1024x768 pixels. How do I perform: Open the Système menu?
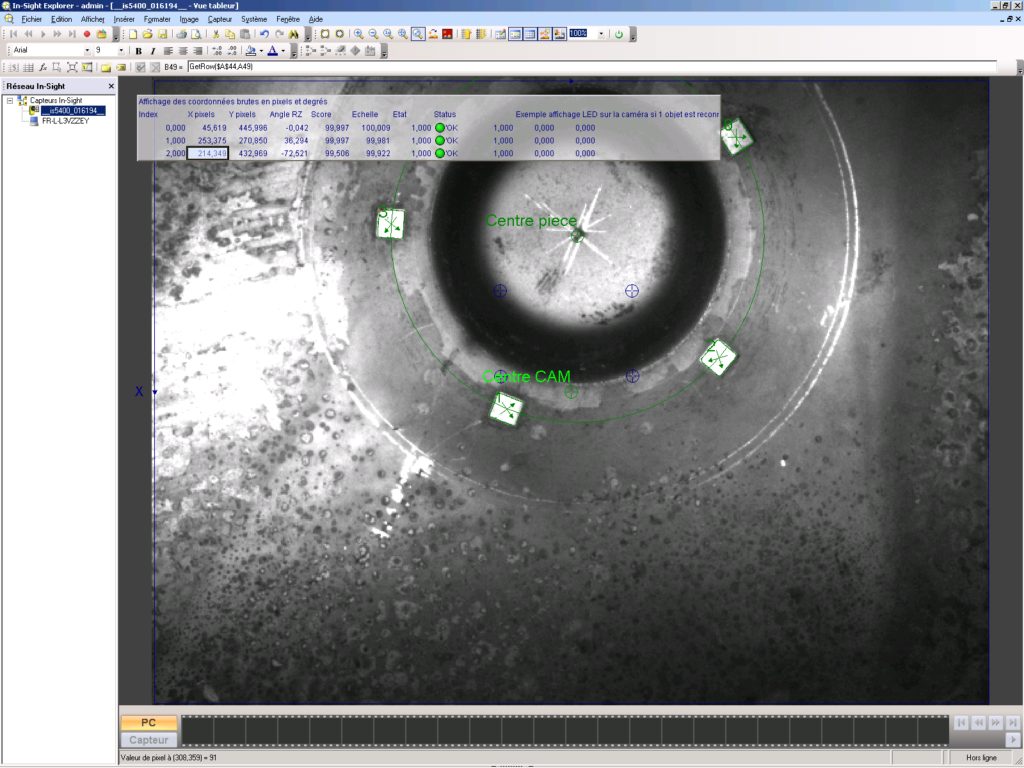(254, 19)
